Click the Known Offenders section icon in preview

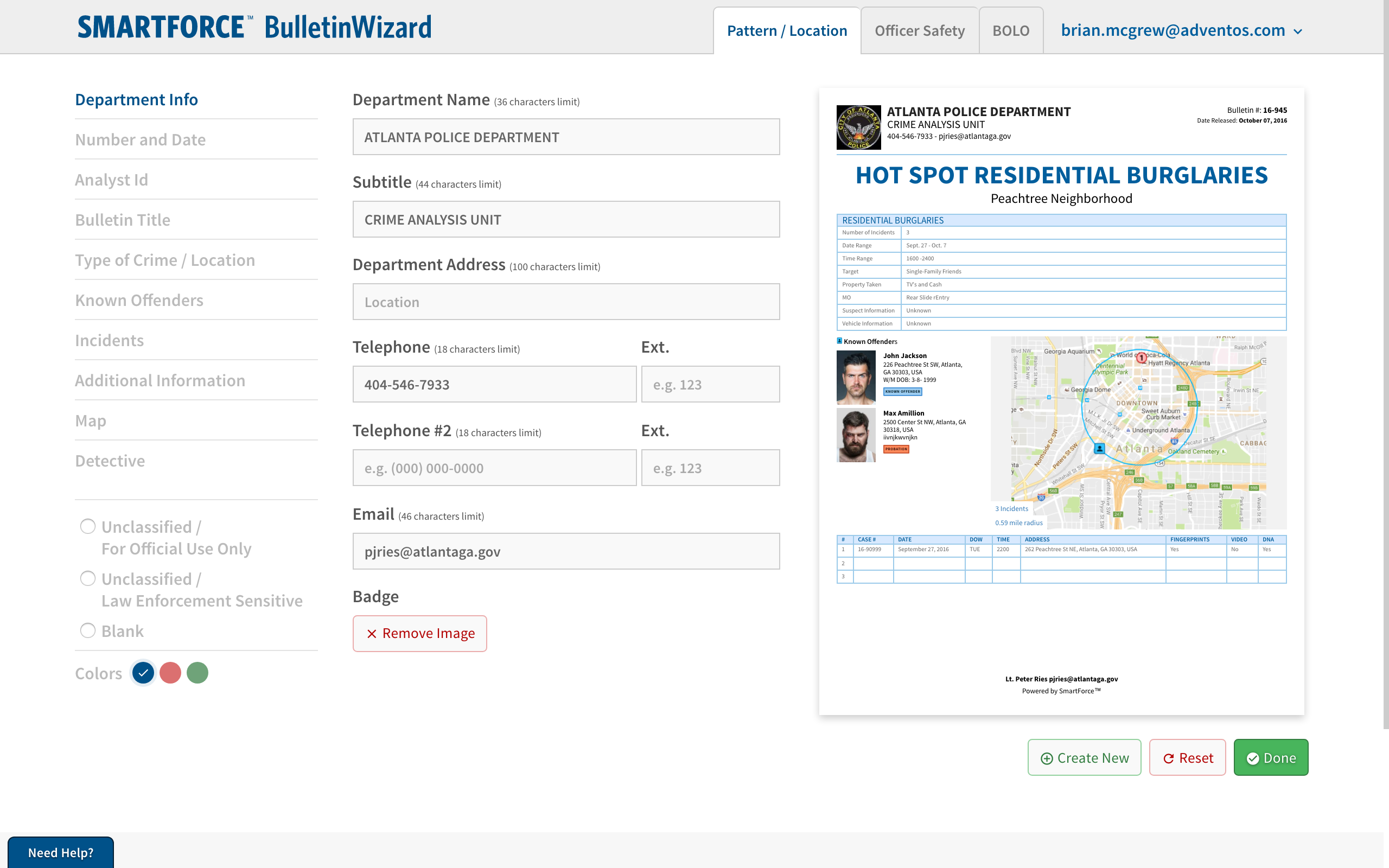pos(839,341)
